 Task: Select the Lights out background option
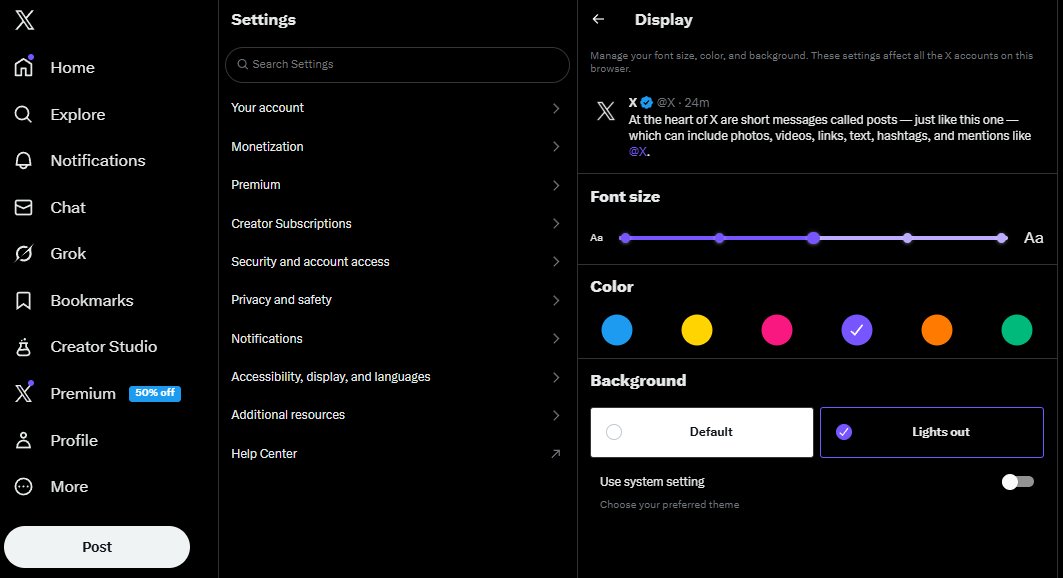click(931, 432)
